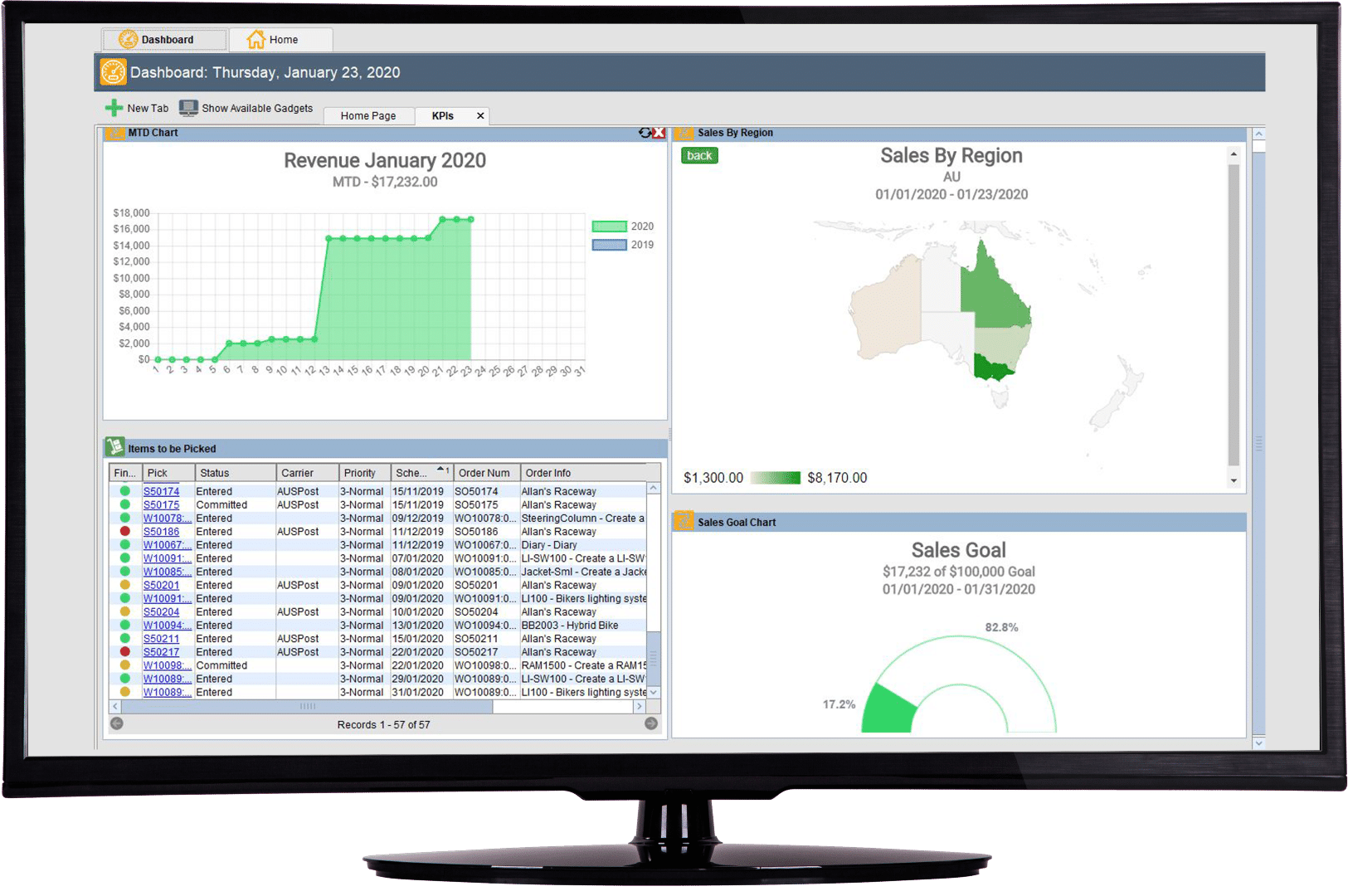The image size is (1348, 896).
Task: Click red status dot for S50217 row
Action: [125, 651]
